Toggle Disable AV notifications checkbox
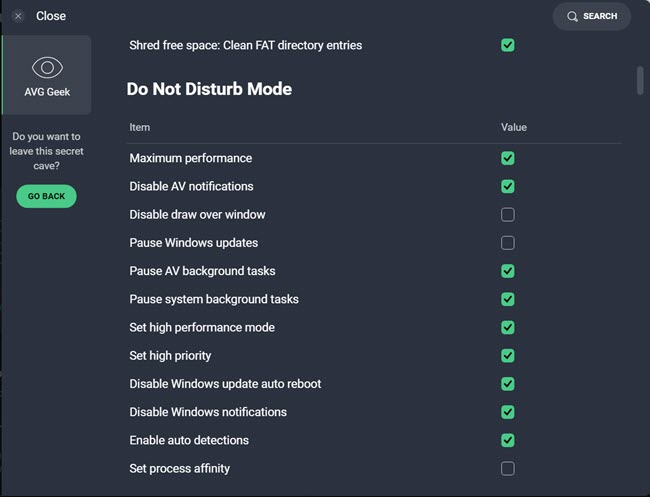Screen dimensions: 650x497 pos(508,186)
